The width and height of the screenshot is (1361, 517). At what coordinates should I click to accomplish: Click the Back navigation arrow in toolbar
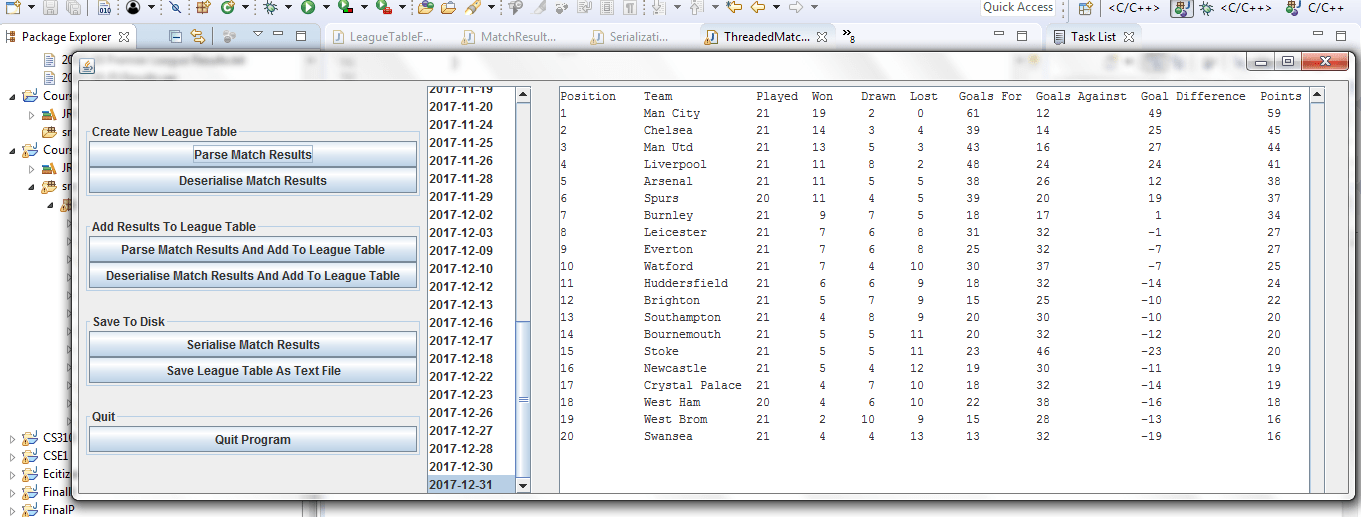758,7
